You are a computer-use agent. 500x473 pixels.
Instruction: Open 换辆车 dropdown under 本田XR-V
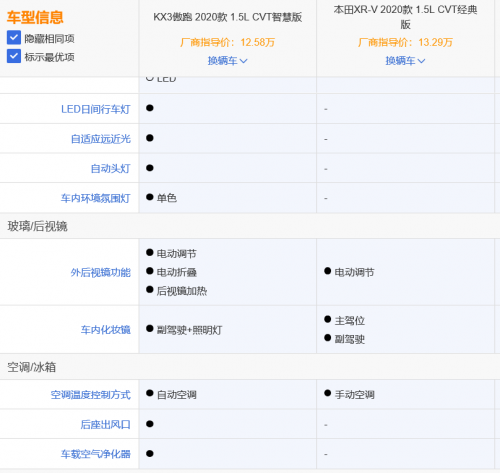pyautogui.click(x=405, y=61)
